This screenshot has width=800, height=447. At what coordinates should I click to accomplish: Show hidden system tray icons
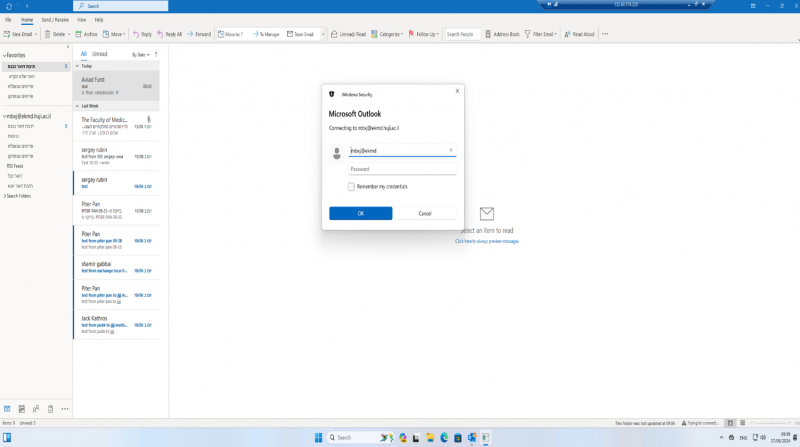(721, 438)
